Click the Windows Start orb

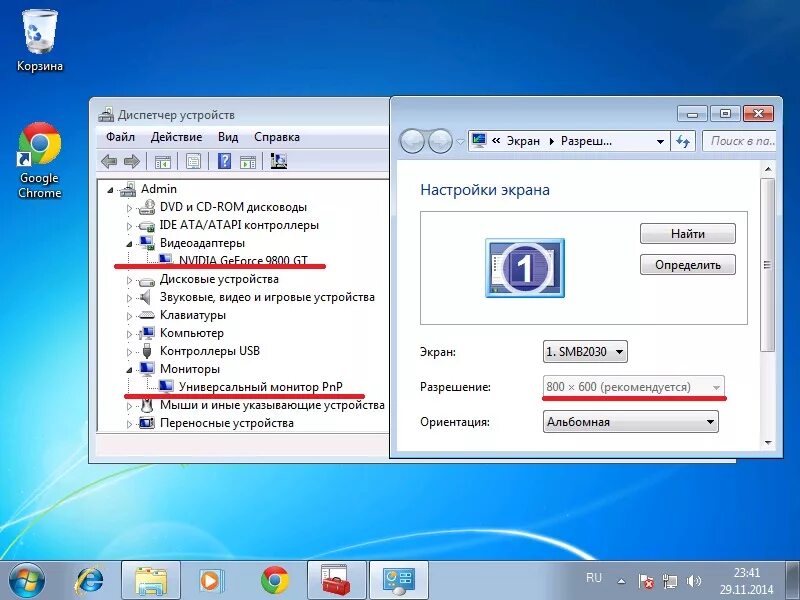[x=26, y=581]
